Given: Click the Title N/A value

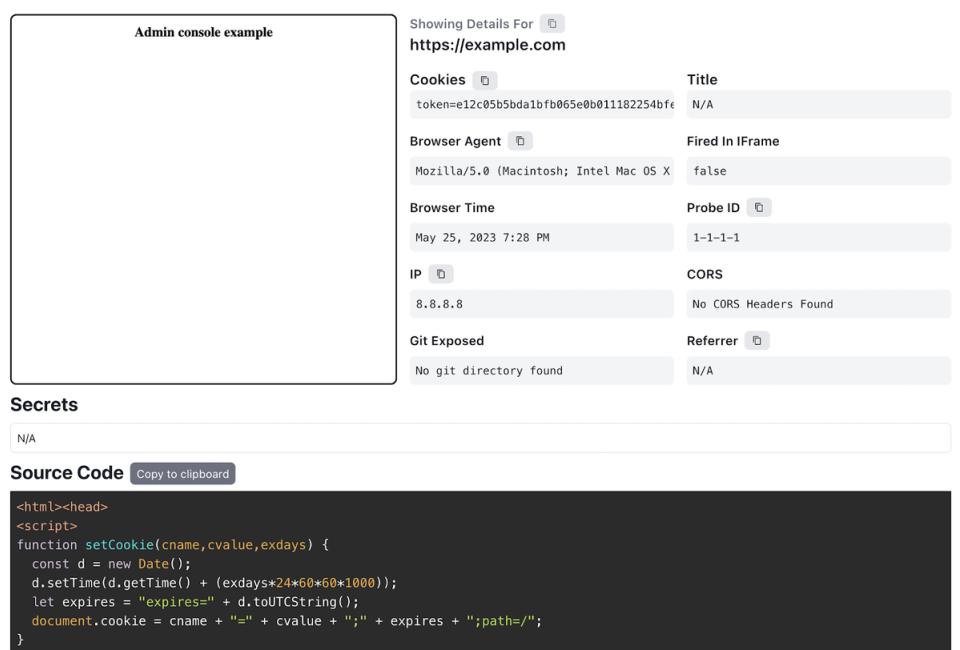Looking at the screenshot, I should click(819, 105).
